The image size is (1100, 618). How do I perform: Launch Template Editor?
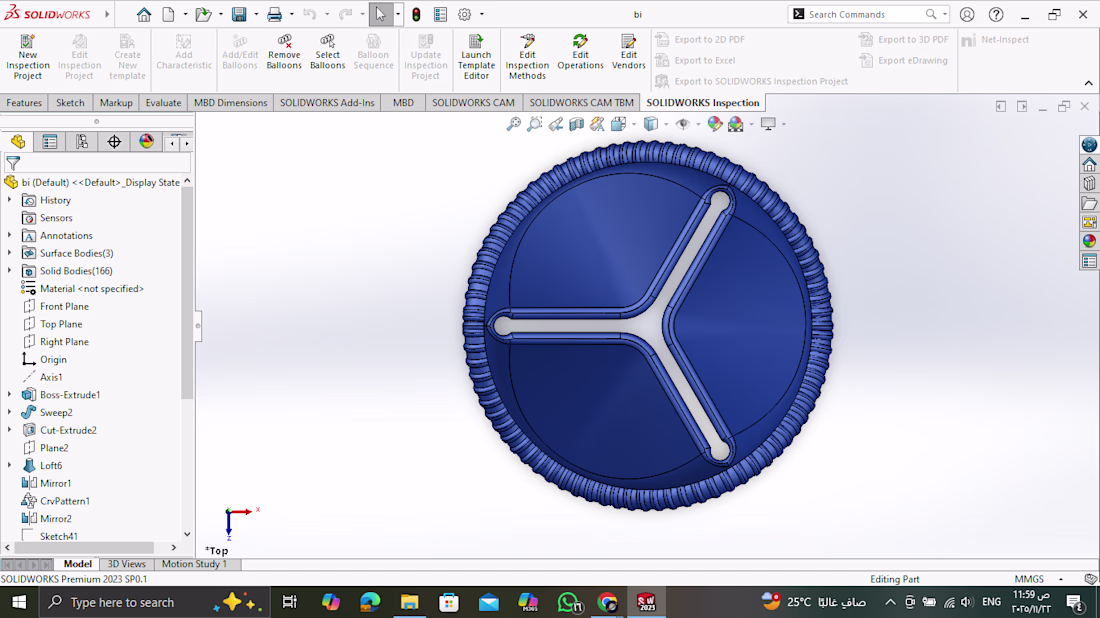[476, 57]
